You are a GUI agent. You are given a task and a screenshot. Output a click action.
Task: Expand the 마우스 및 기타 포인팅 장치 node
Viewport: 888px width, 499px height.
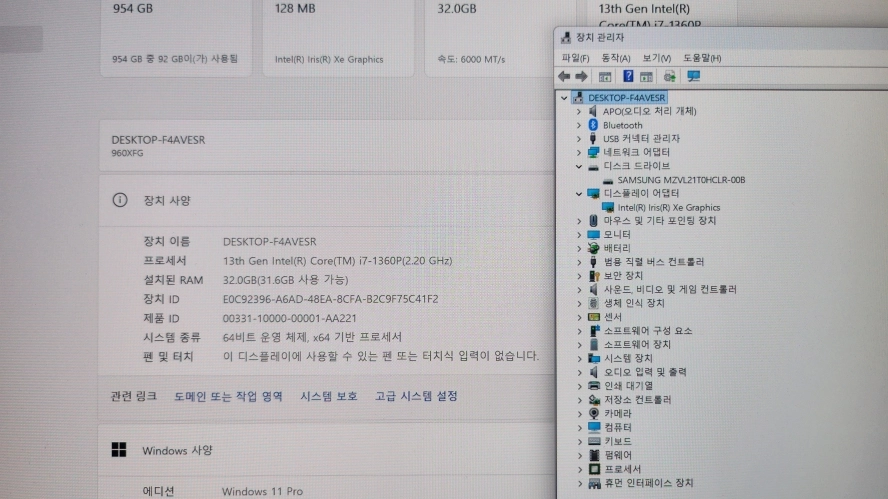point(579,221)
